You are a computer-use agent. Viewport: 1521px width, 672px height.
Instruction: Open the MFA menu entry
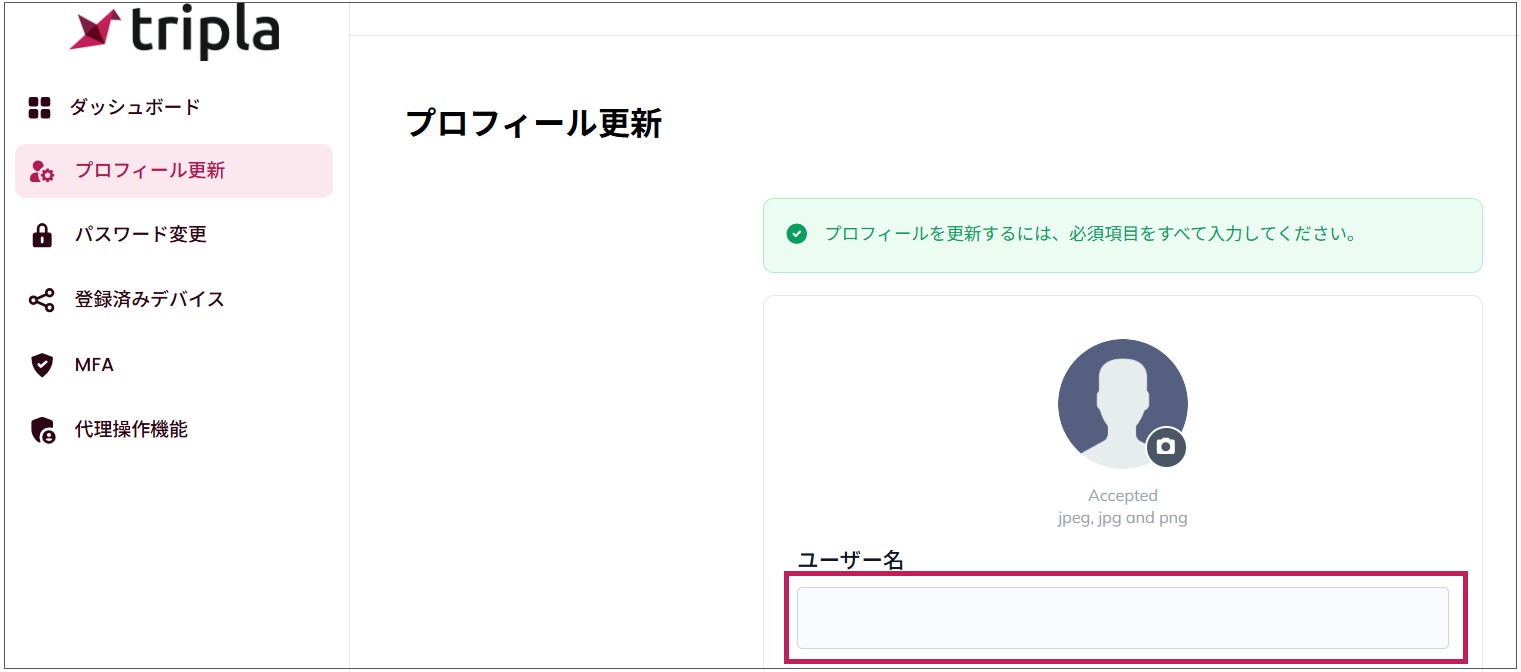point(94,365)
